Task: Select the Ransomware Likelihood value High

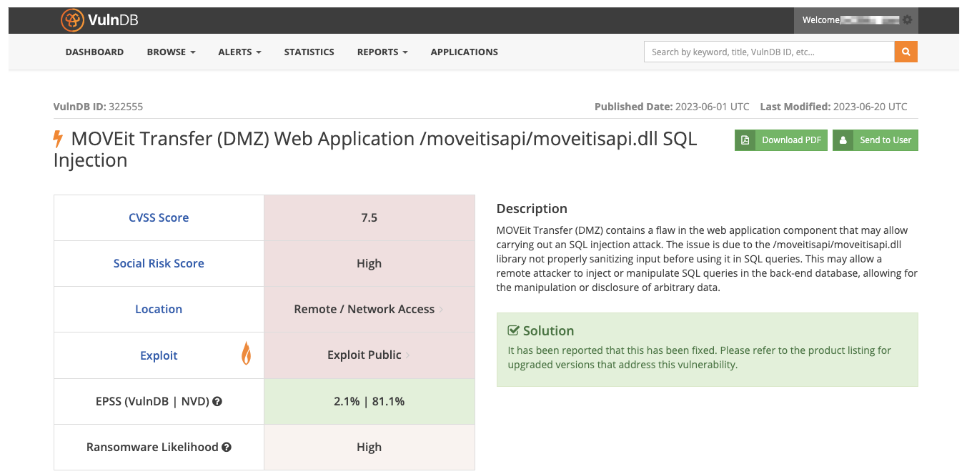Action: pos(369,447)
